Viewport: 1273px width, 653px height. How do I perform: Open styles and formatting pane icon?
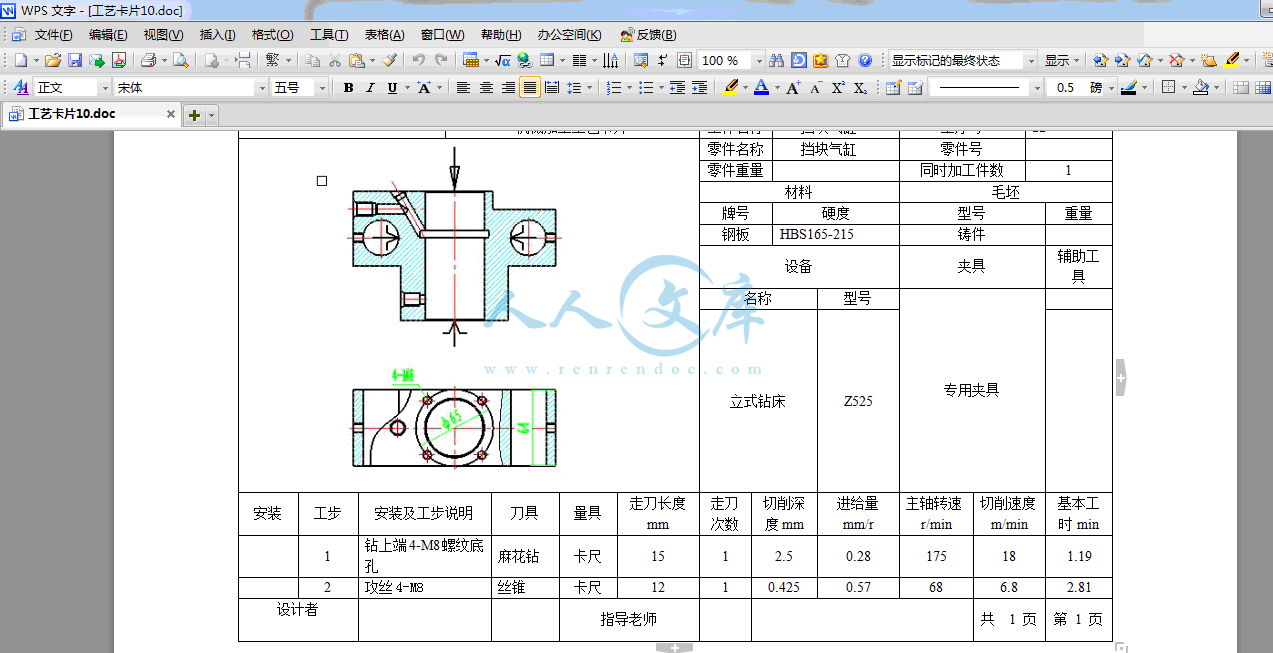(x=20, y=87)
